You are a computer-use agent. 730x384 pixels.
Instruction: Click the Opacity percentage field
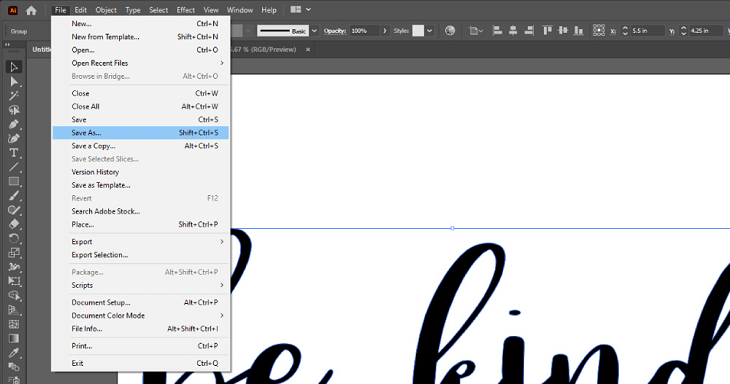click(x=365, y=31)
